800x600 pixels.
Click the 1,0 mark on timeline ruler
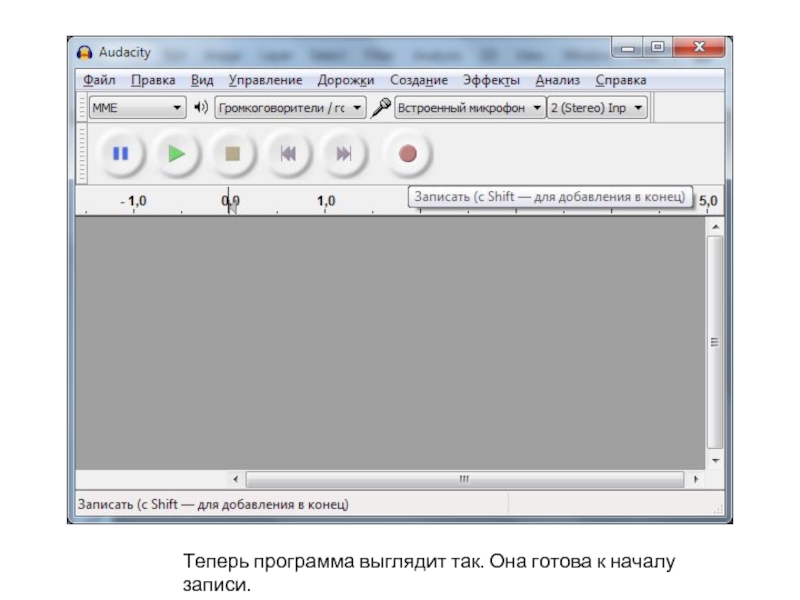point(326,201)
